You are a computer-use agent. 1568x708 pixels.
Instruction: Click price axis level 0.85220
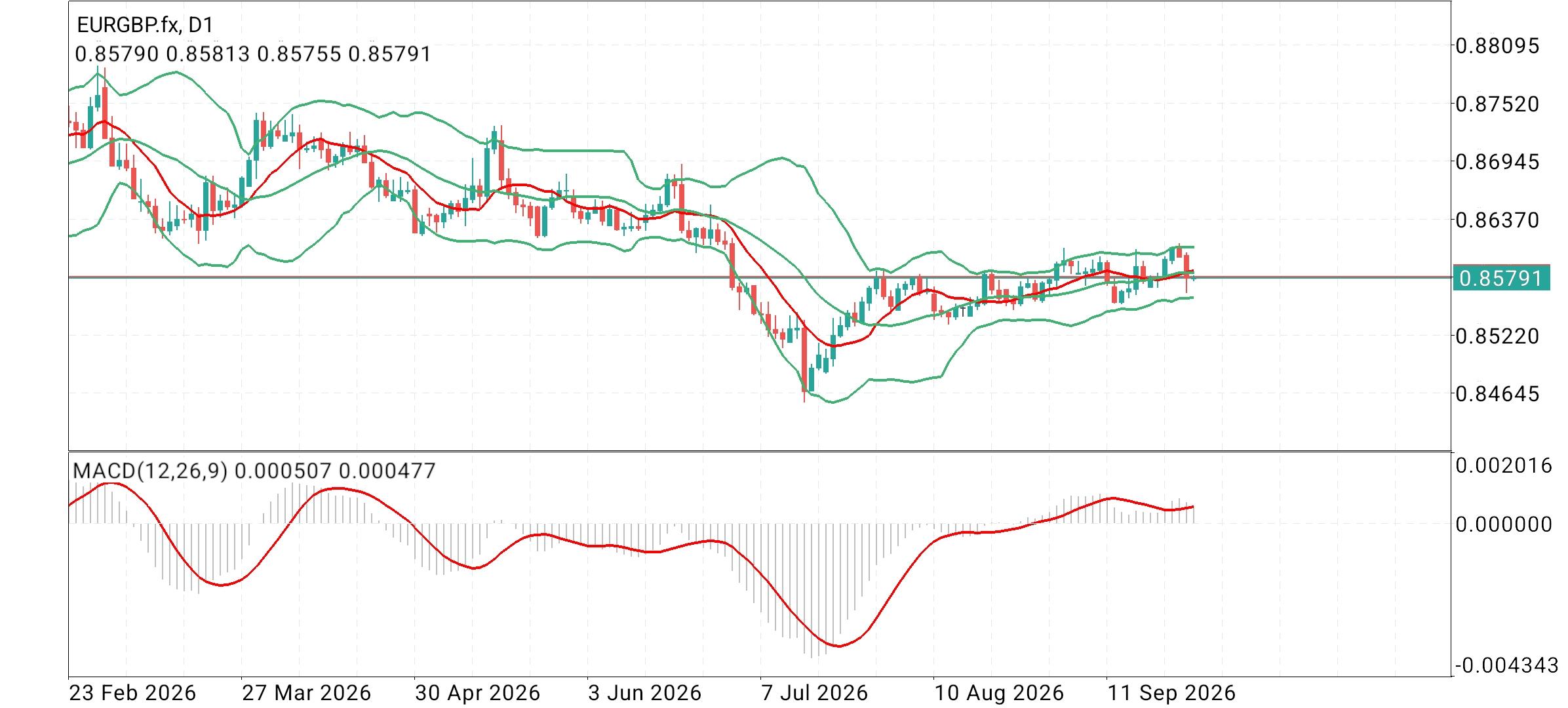coord(1497,336)
